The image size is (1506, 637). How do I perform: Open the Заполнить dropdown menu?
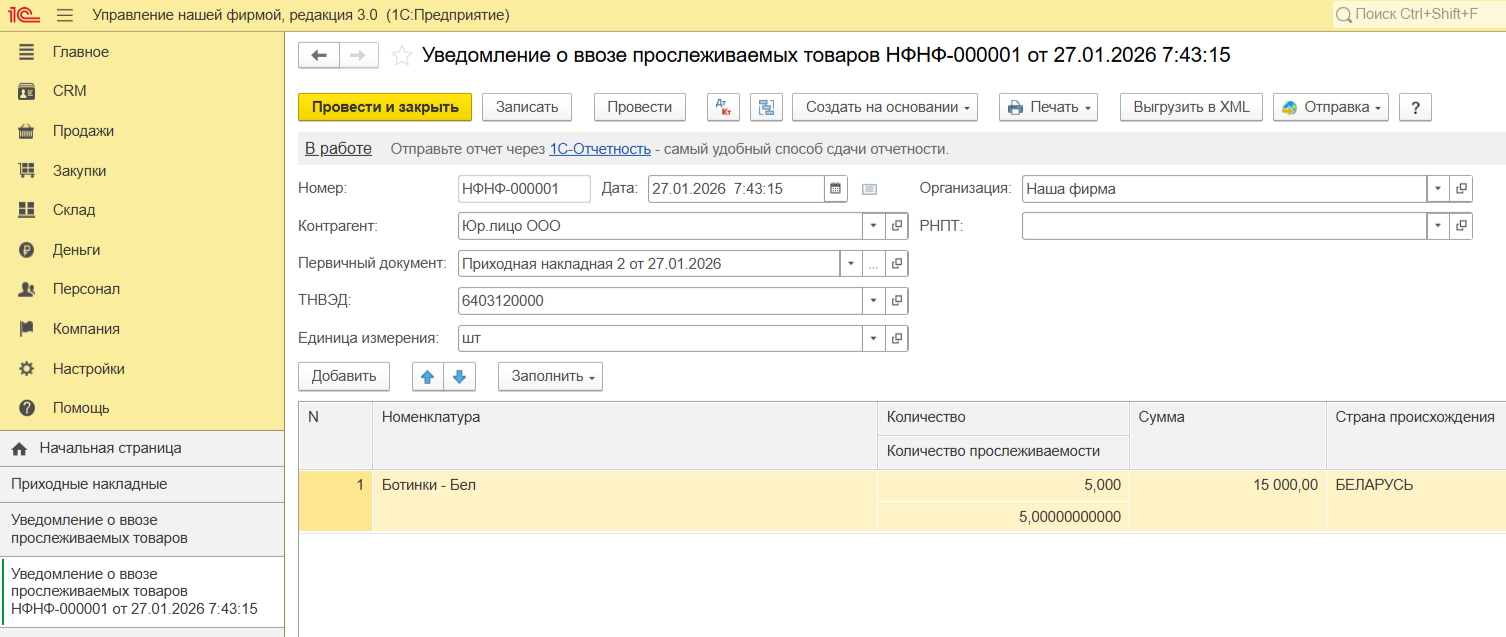pyautogui.click(x=550, y=377)
